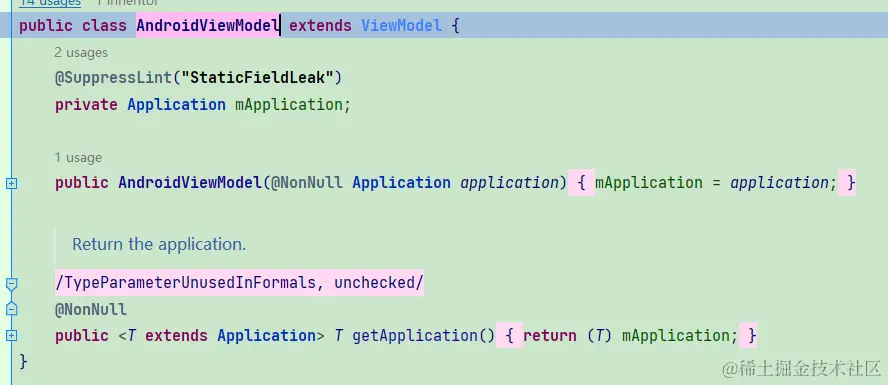Click the folded /TypeParameterUnusedInFormals, unchecked/ region
This screenshot has width=888, height=385.
click(239, 283)
